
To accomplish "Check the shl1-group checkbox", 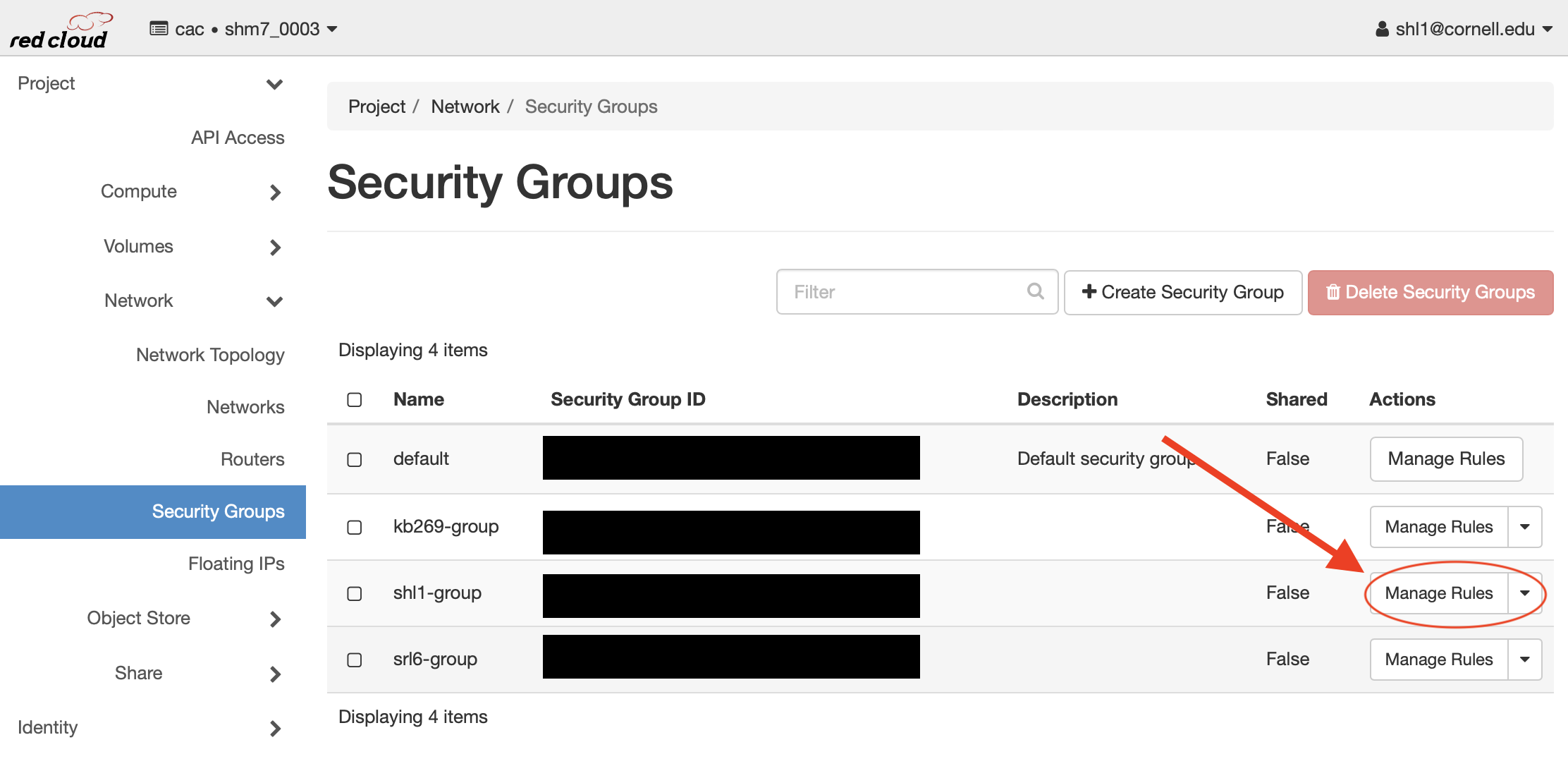I will pyautogui.click(x=355, y=594).
